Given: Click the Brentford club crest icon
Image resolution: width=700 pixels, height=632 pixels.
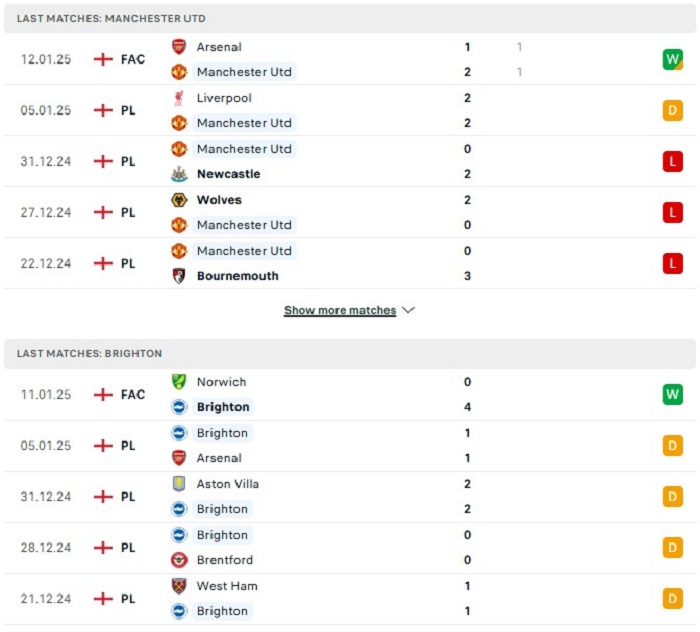Looking at the screenshot, I should [x=179, y=560].
